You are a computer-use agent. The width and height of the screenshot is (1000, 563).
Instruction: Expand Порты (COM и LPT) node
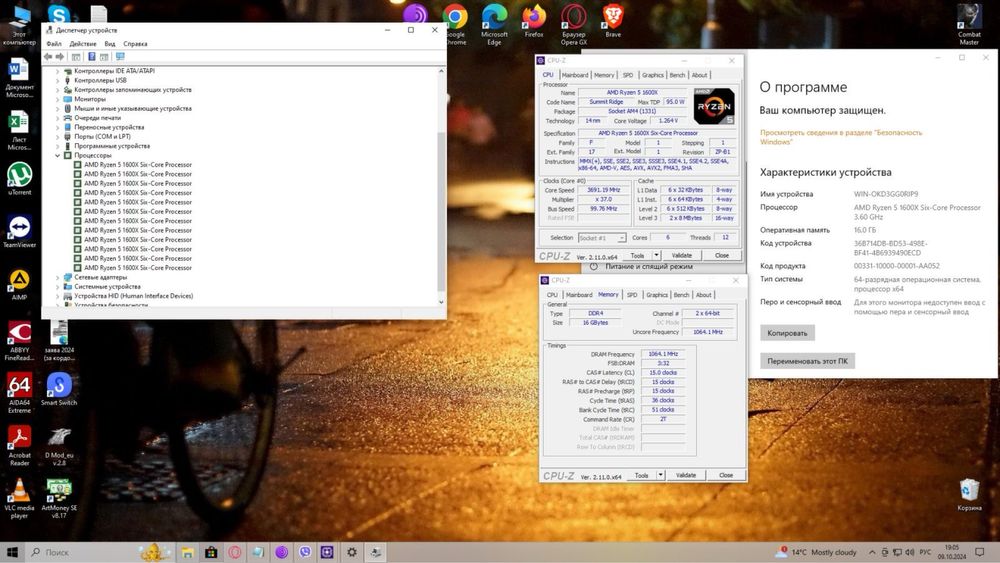[57, 136]
